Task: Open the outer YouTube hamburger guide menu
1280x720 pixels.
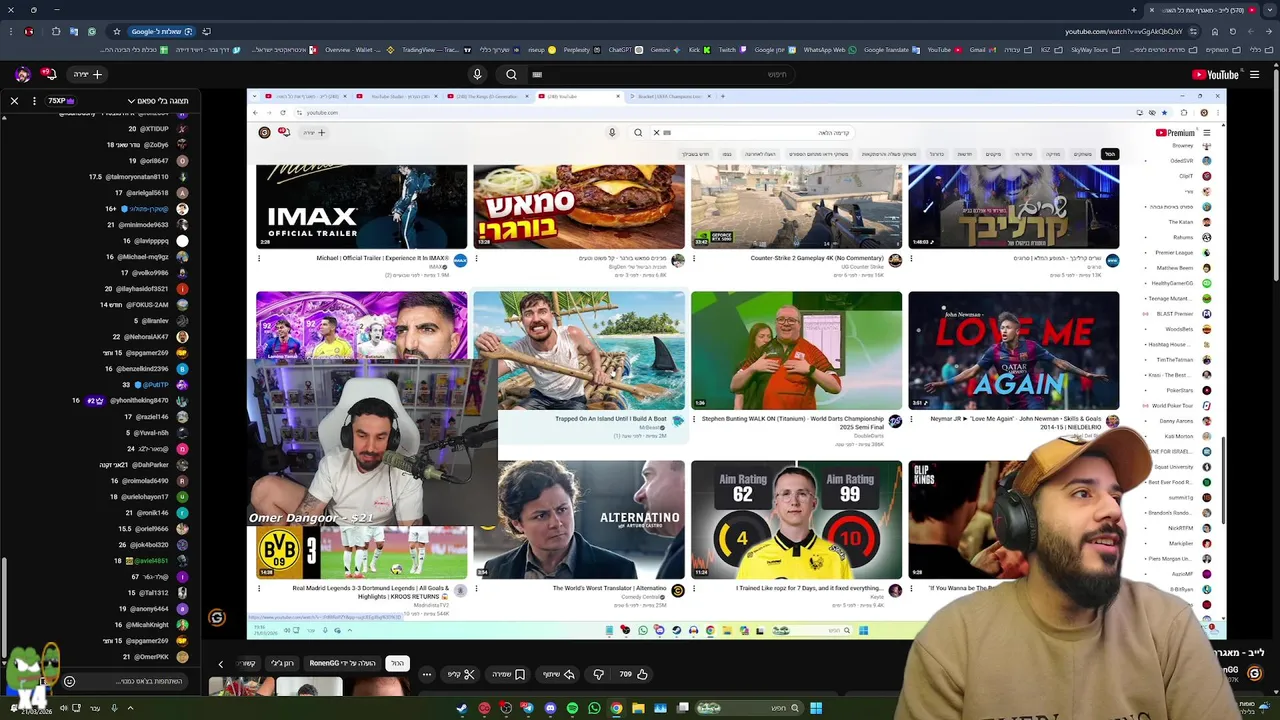Action: pyautogui.click(x=1254, y=74)
